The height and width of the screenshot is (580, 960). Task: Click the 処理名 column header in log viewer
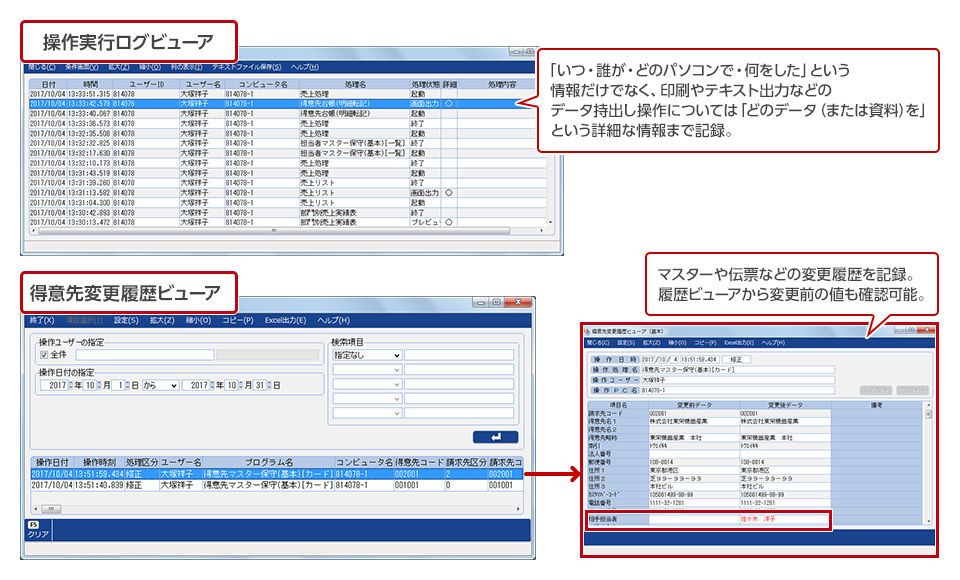pyautogui.click(x=353, y=84)
